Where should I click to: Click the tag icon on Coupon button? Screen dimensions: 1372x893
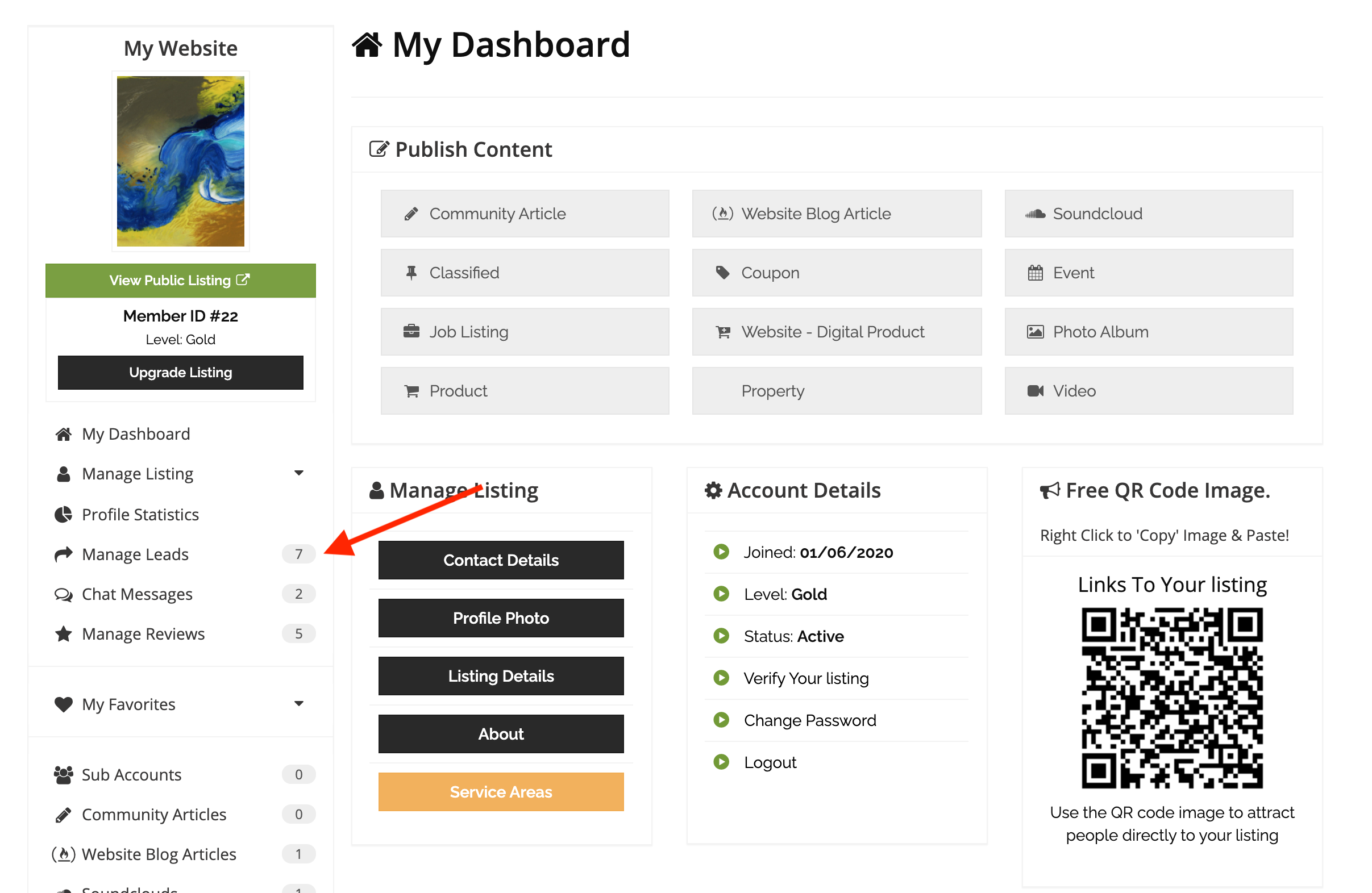click(x=723, y=273)
